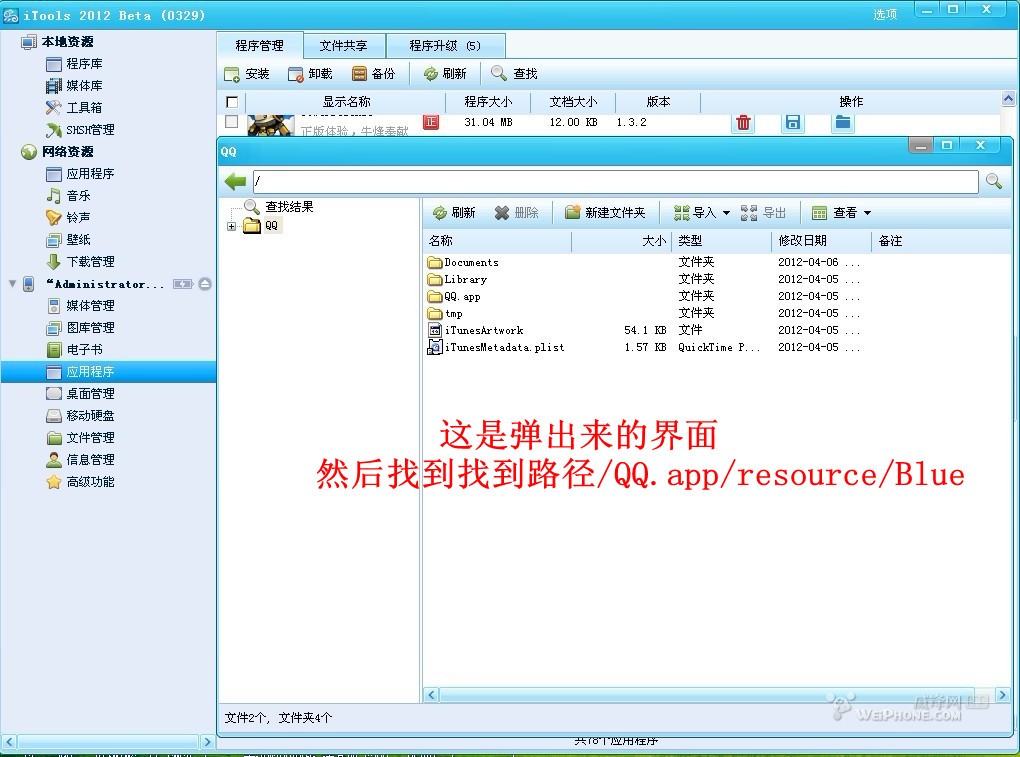Open 媒体管理 under device

pos(80,306)
